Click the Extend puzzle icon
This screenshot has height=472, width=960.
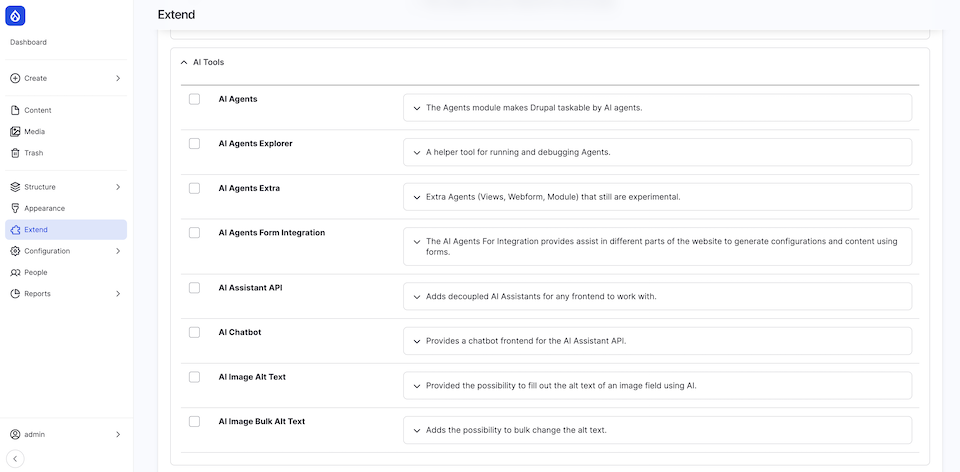(15, 230)
